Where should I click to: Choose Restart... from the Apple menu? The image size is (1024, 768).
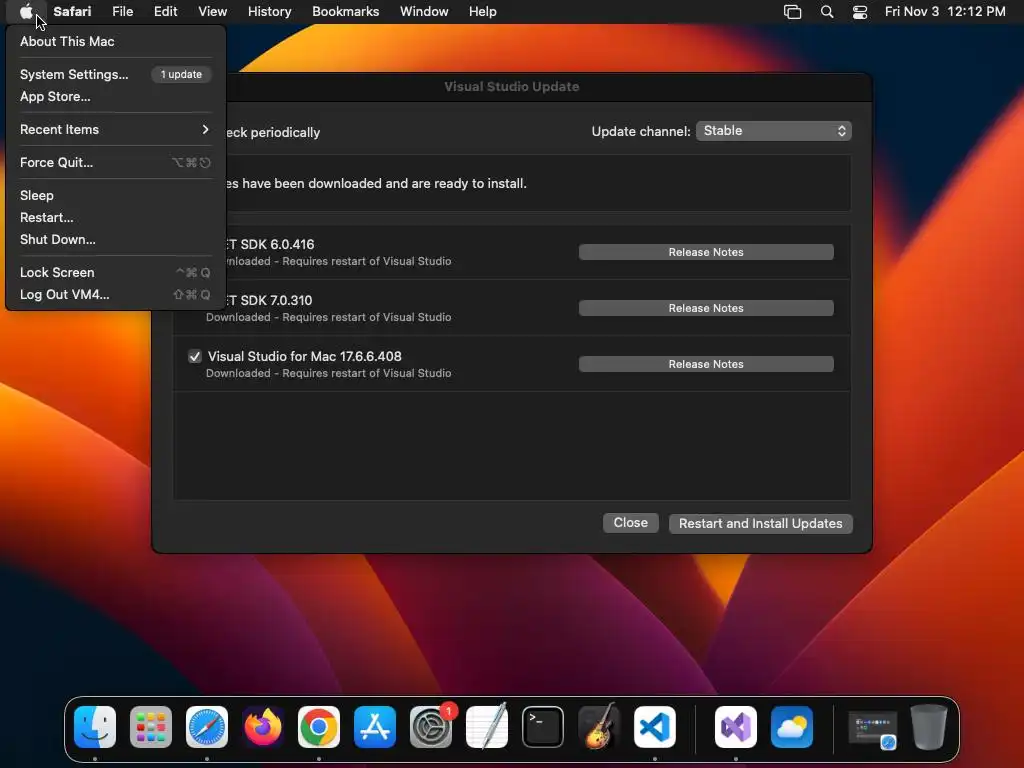coord(115,217)
